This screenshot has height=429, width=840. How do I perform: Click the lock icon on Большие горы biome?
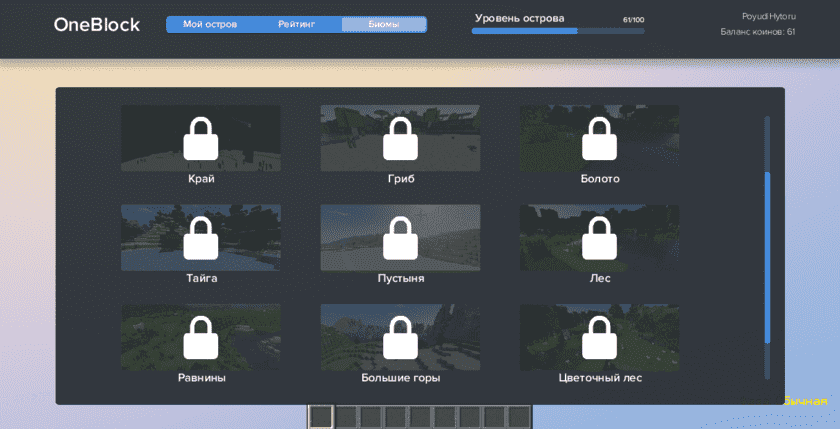[x=400, y=338]
